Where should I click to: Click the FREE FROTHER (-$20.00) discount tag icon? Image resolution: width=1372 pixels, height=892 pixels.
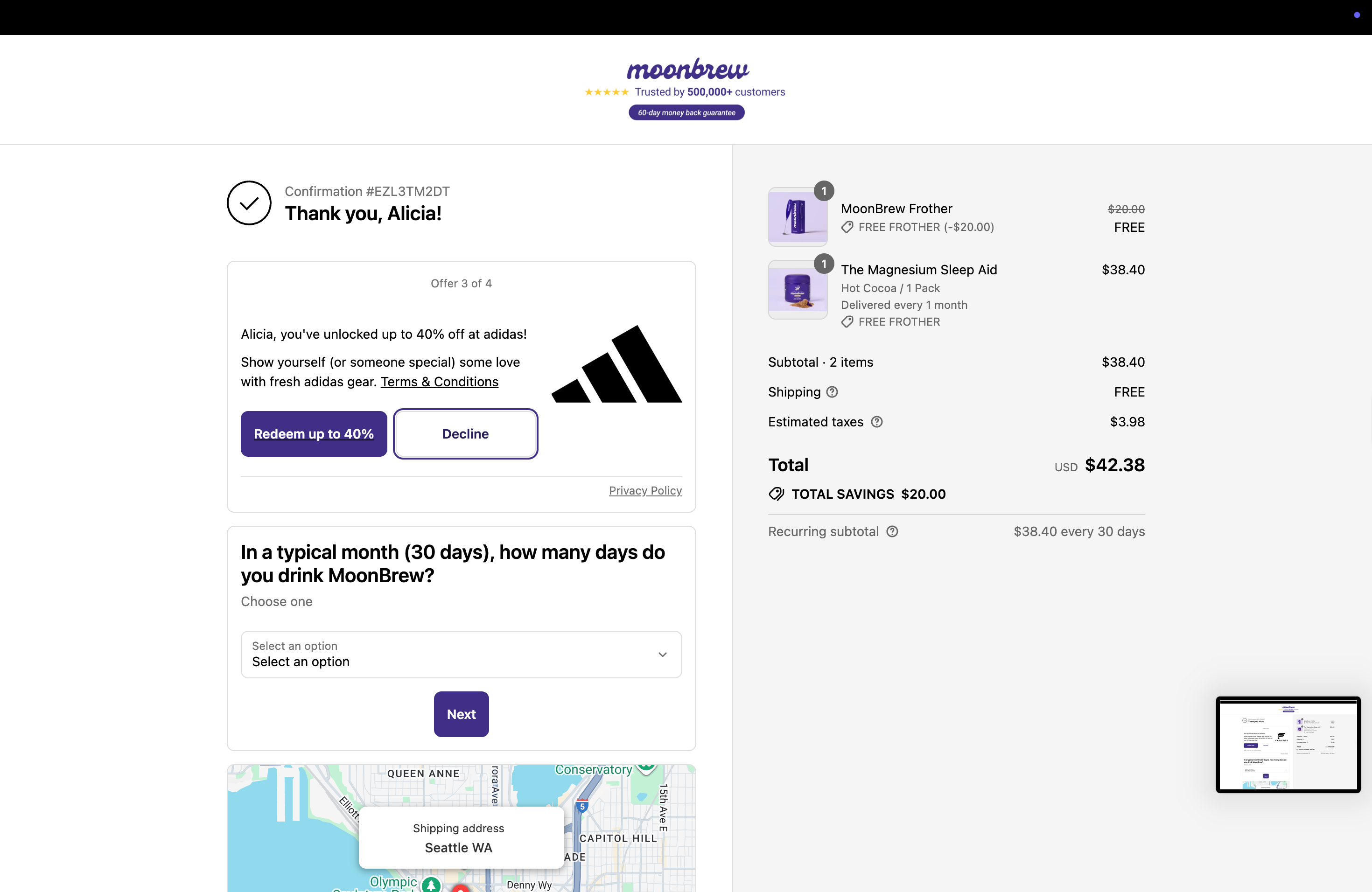[847, 227]
